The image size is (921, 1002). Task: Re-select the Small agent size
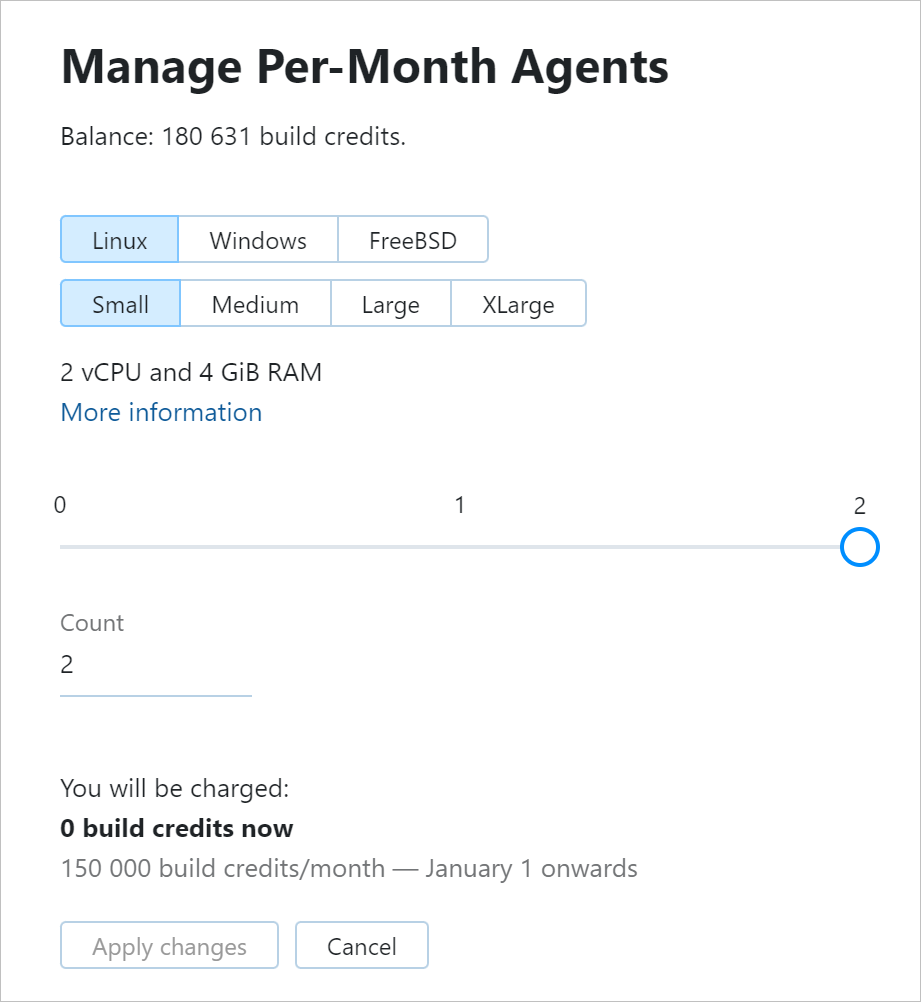point(120,303)
